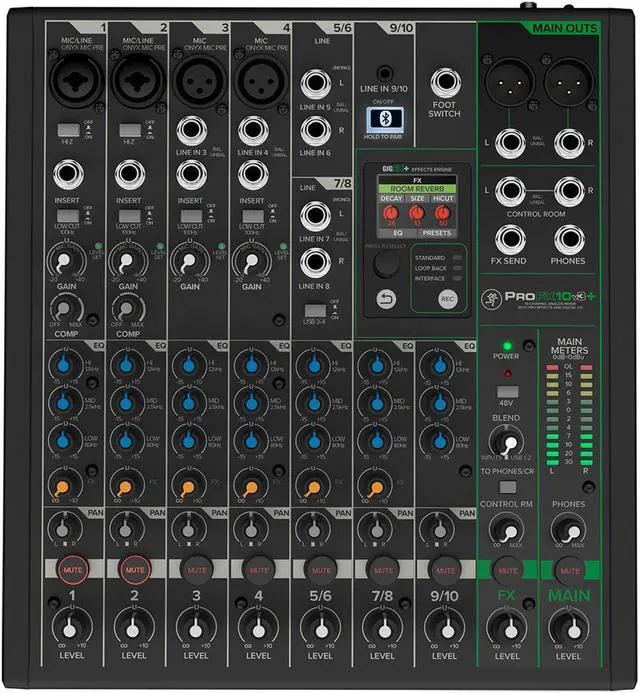Adjust CONTROL RM volume knob

[507, 530]
